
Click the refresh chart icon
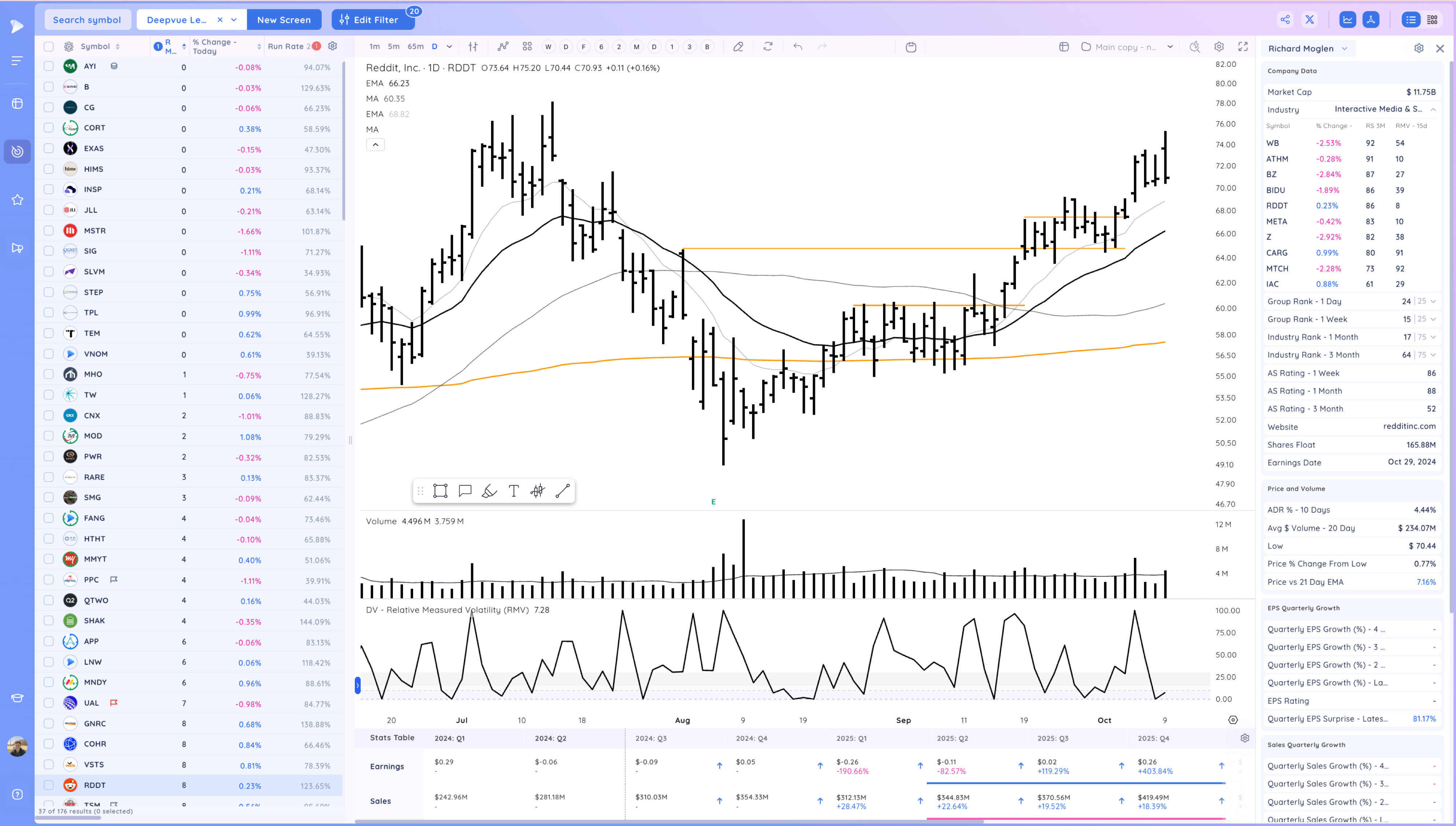(x=768, y=47)
